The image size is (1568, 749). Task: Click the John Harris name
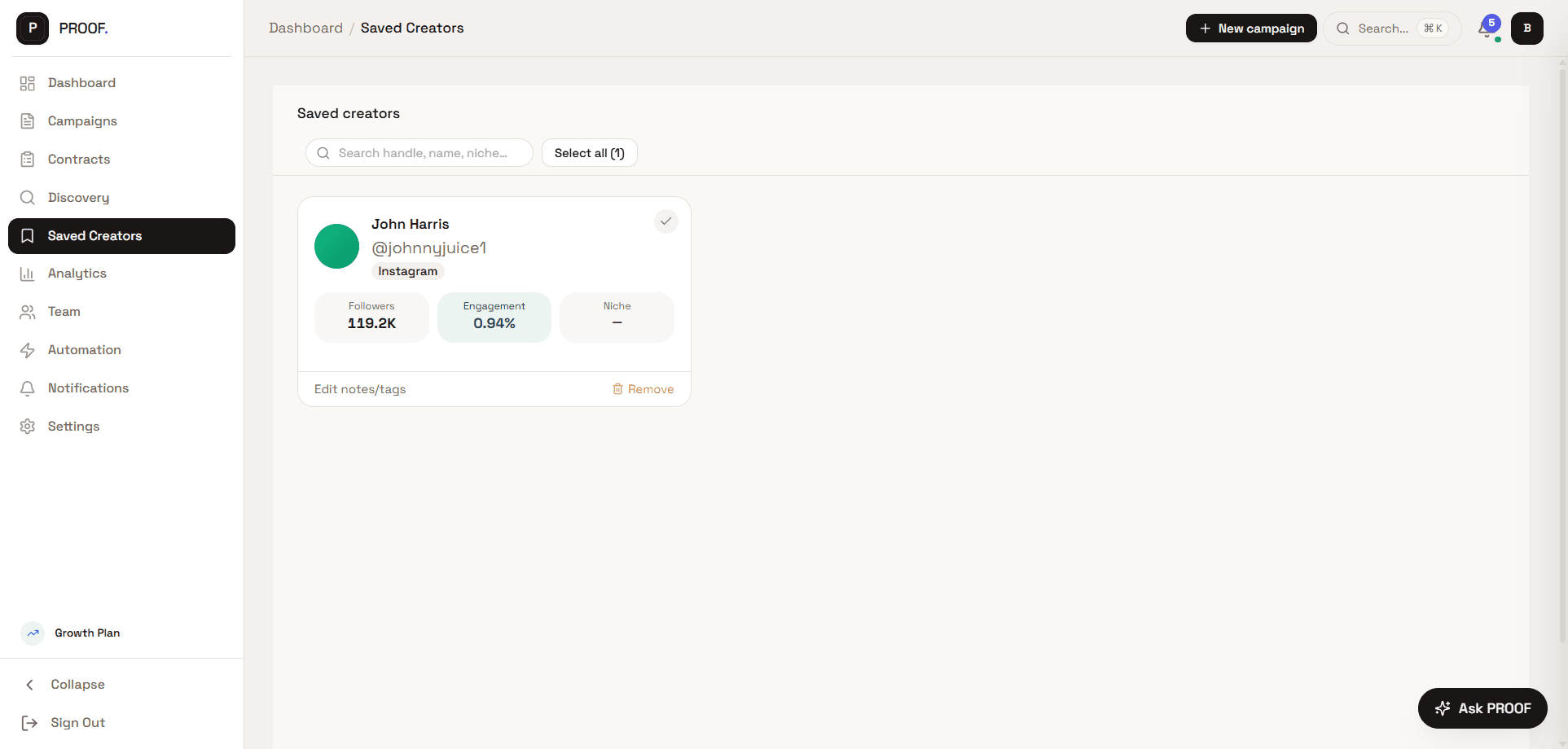[x=411, y=224]
